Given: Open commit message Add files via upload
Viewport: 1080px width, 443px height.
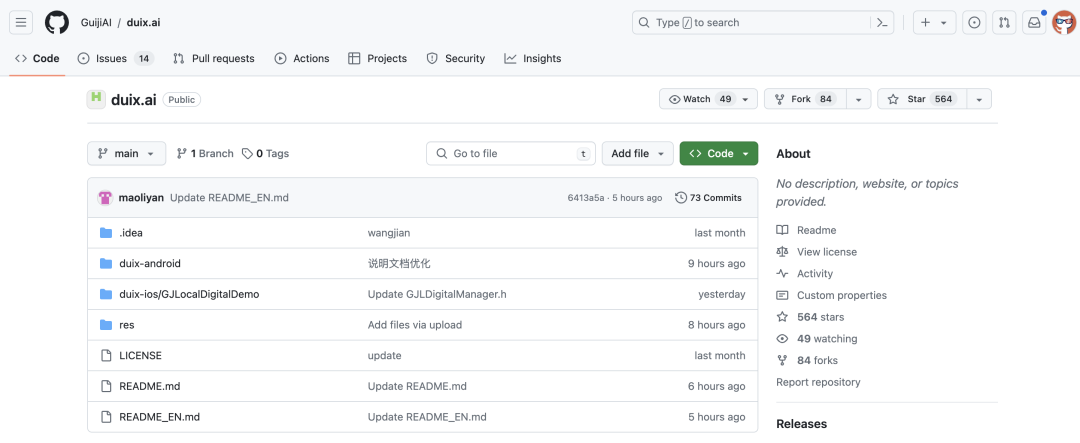Looking at the screenshot, I should click(415, 324).
